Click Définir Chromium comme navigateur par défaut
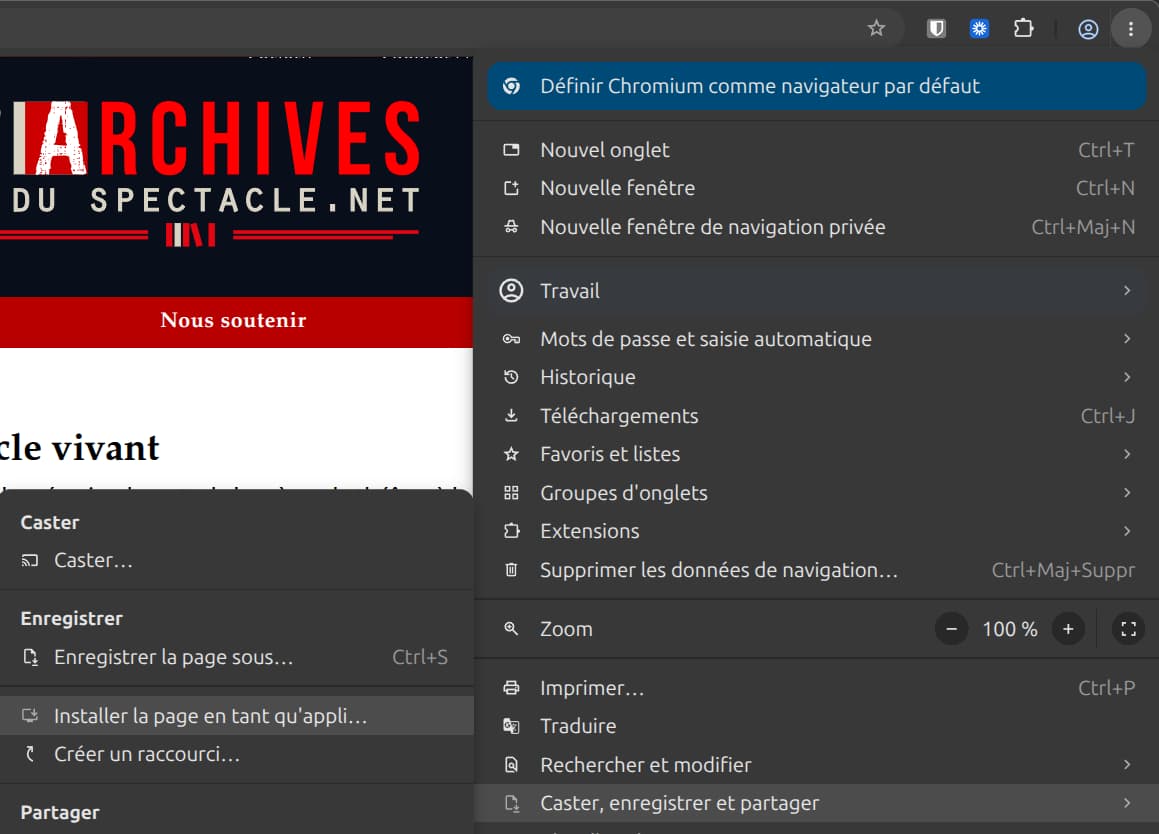 click(817, 86)
